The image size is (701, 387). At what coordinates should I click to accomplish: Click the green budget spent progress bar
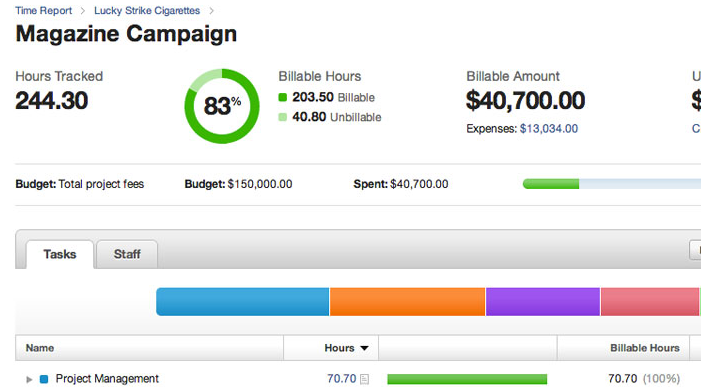[551, 184]
